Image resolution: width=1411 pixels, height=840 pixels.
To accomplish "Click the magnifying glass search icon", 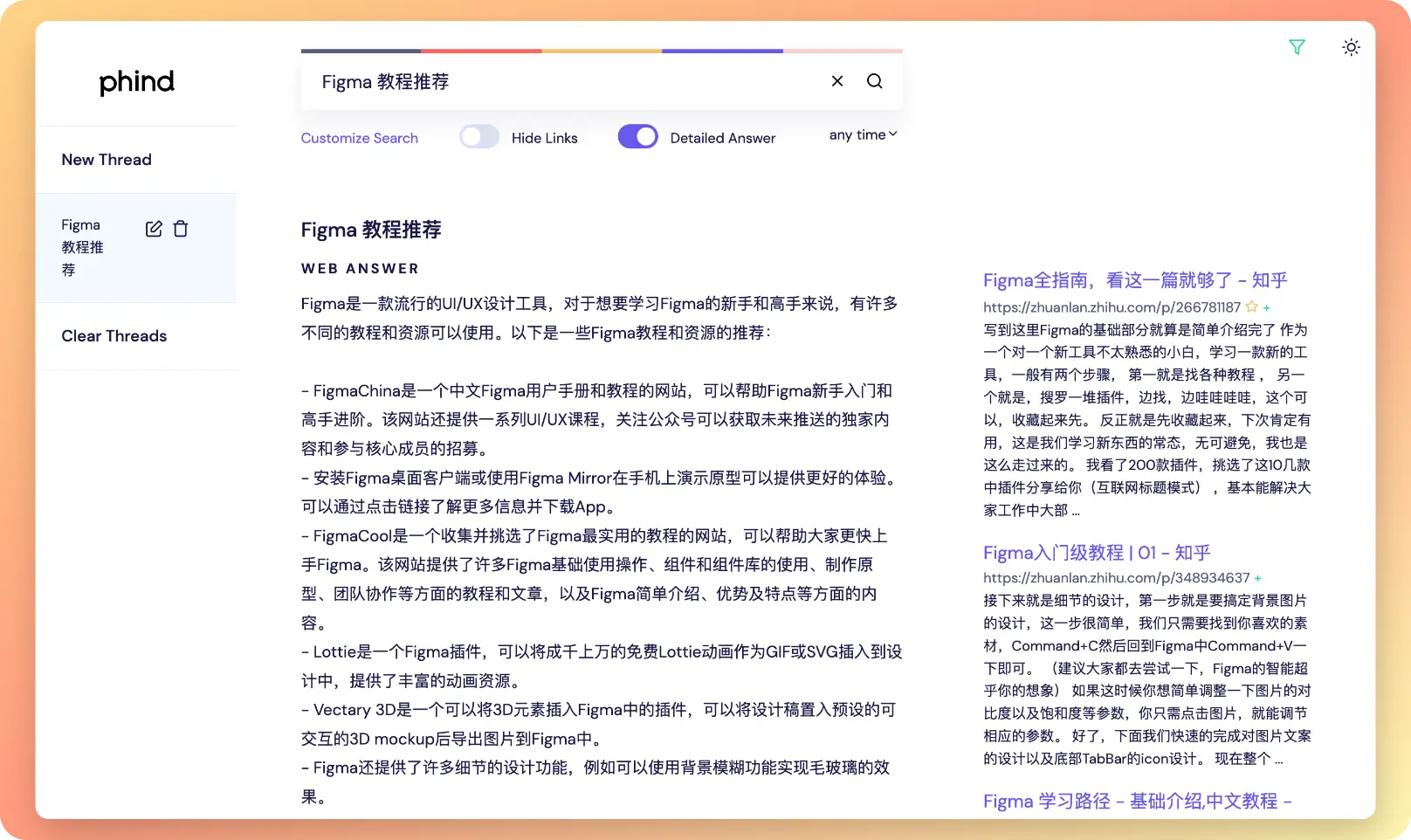I will click(874, 81).
